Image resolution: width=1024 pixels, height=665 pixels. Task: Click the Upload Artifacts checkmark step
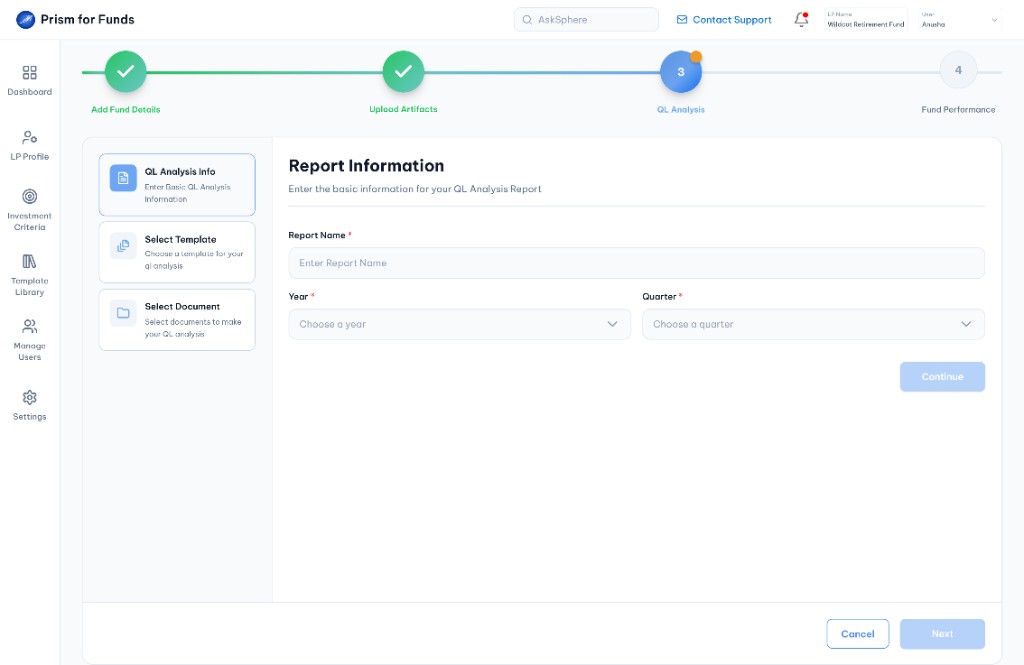point(403,71)
